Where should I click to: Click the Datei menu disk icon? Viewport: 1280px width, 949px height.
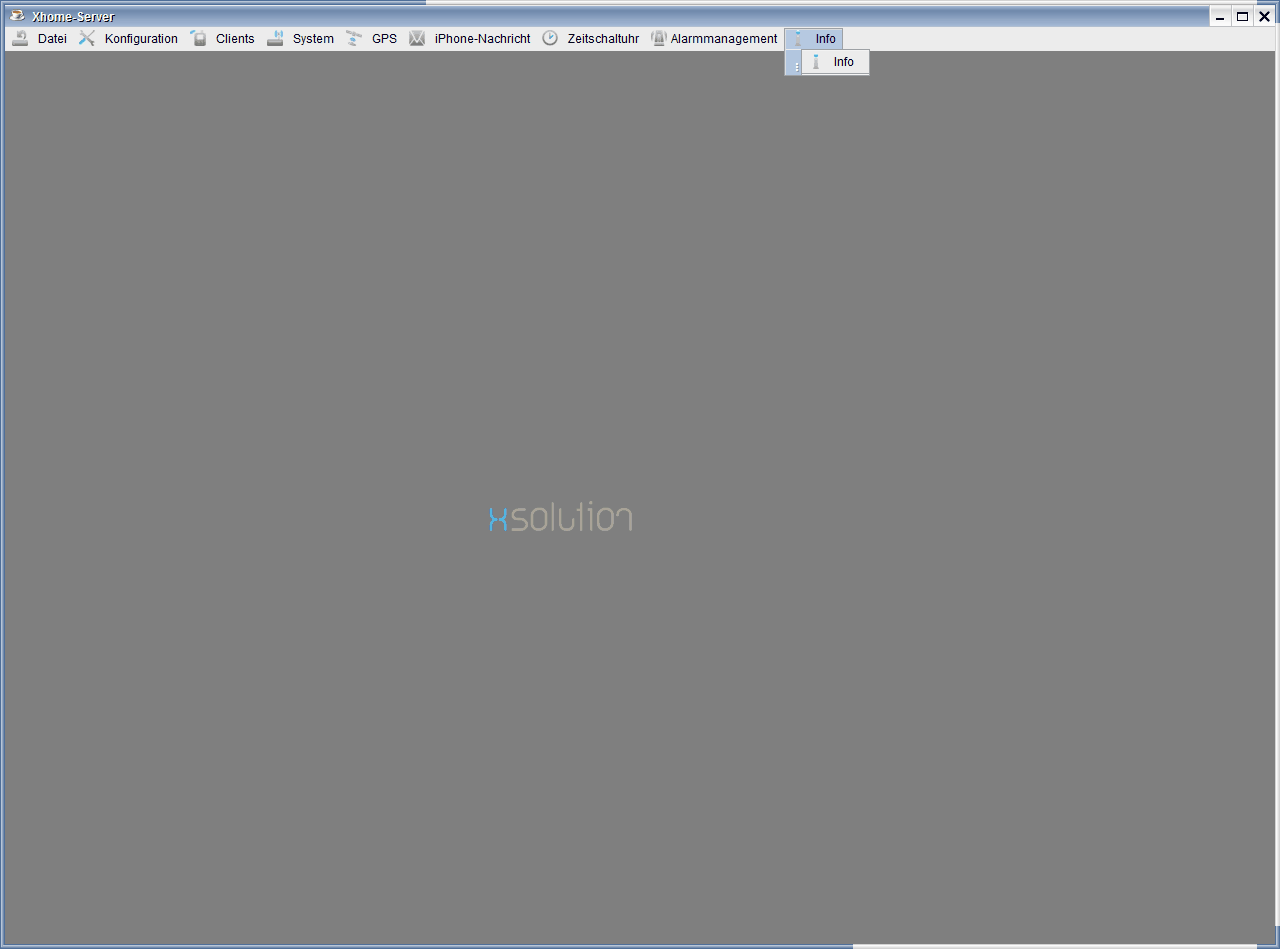pyautogui.click(x=20, y=38)
